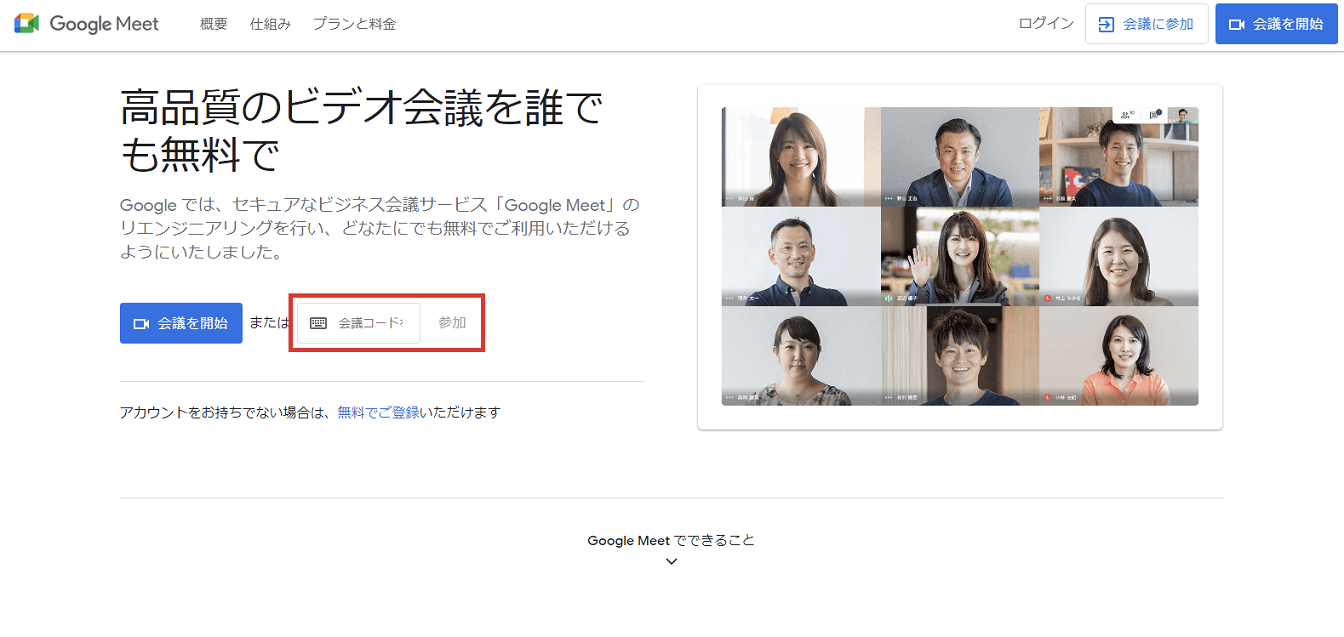Open the 概要 navigation item
The width and height of the screenshot is (1344, 637).
[212, 23]
